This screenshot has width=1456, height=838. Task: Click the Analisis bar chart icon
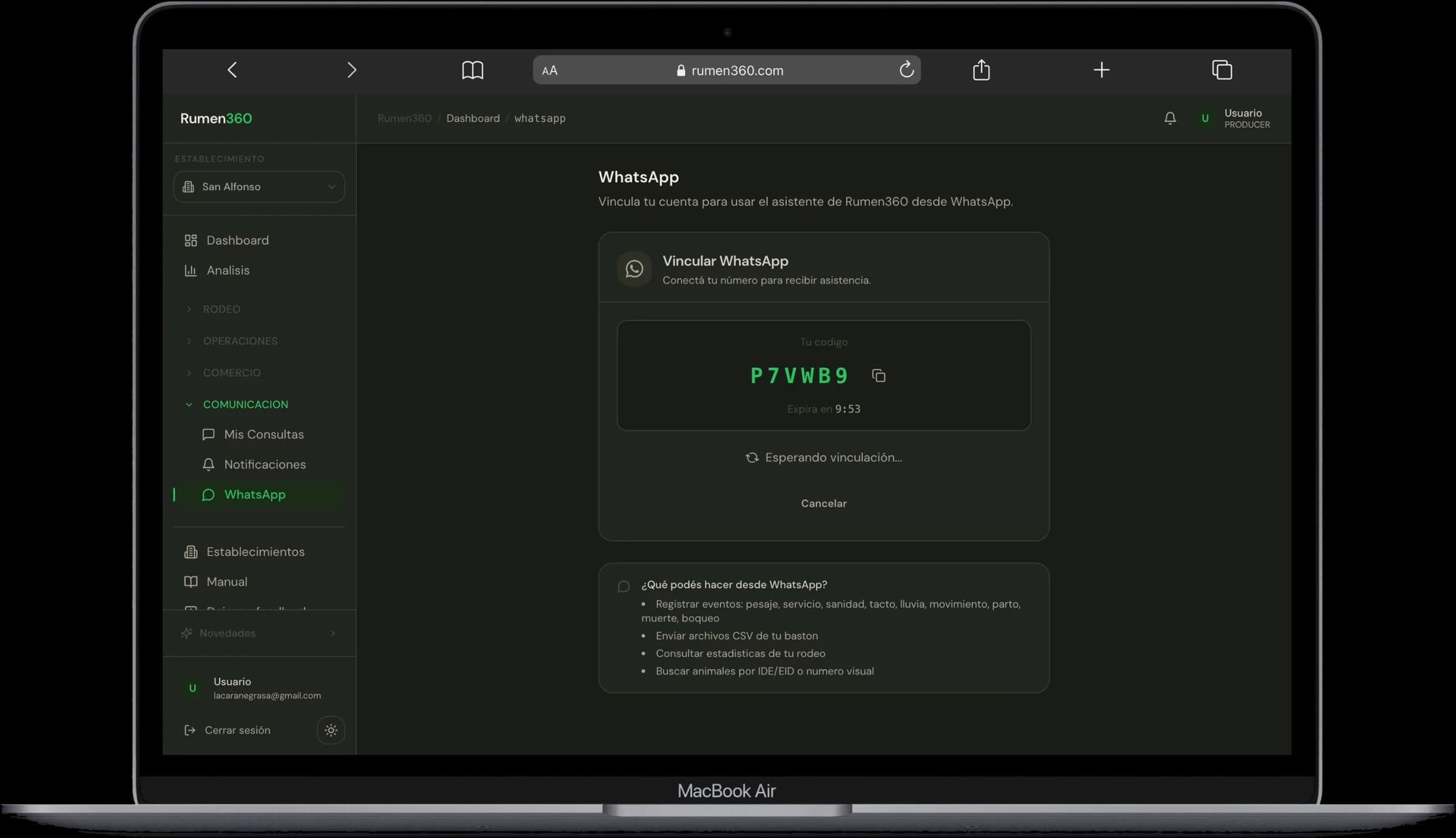tap(190, 270)
